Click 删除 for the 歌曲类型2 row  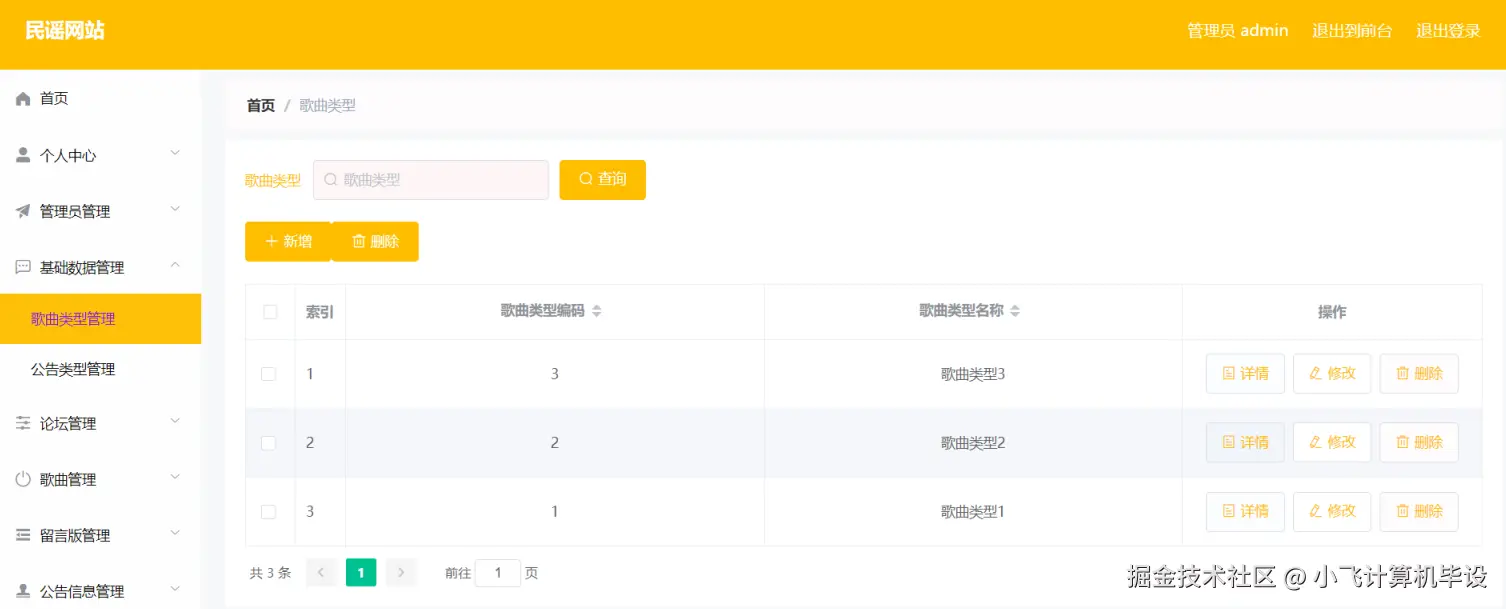tap(1419, 443)
